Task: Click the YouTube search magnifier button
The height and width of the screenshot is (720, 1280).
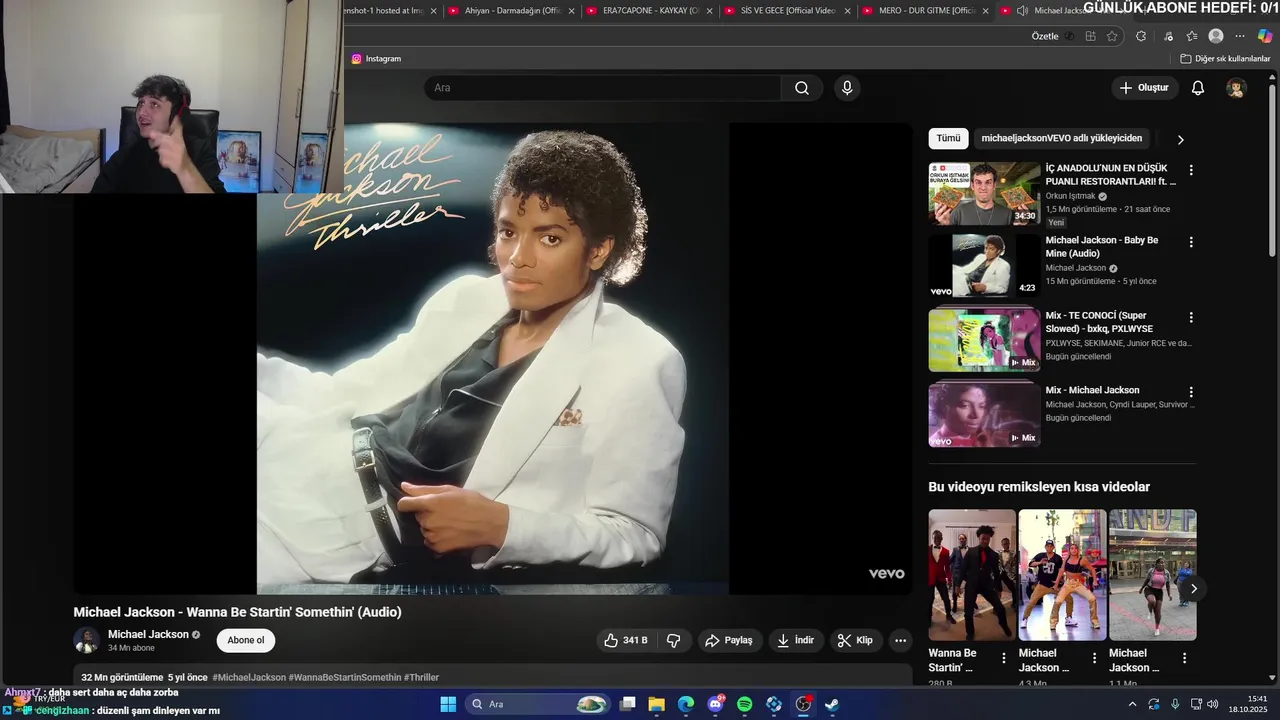Action: [802, 88]
